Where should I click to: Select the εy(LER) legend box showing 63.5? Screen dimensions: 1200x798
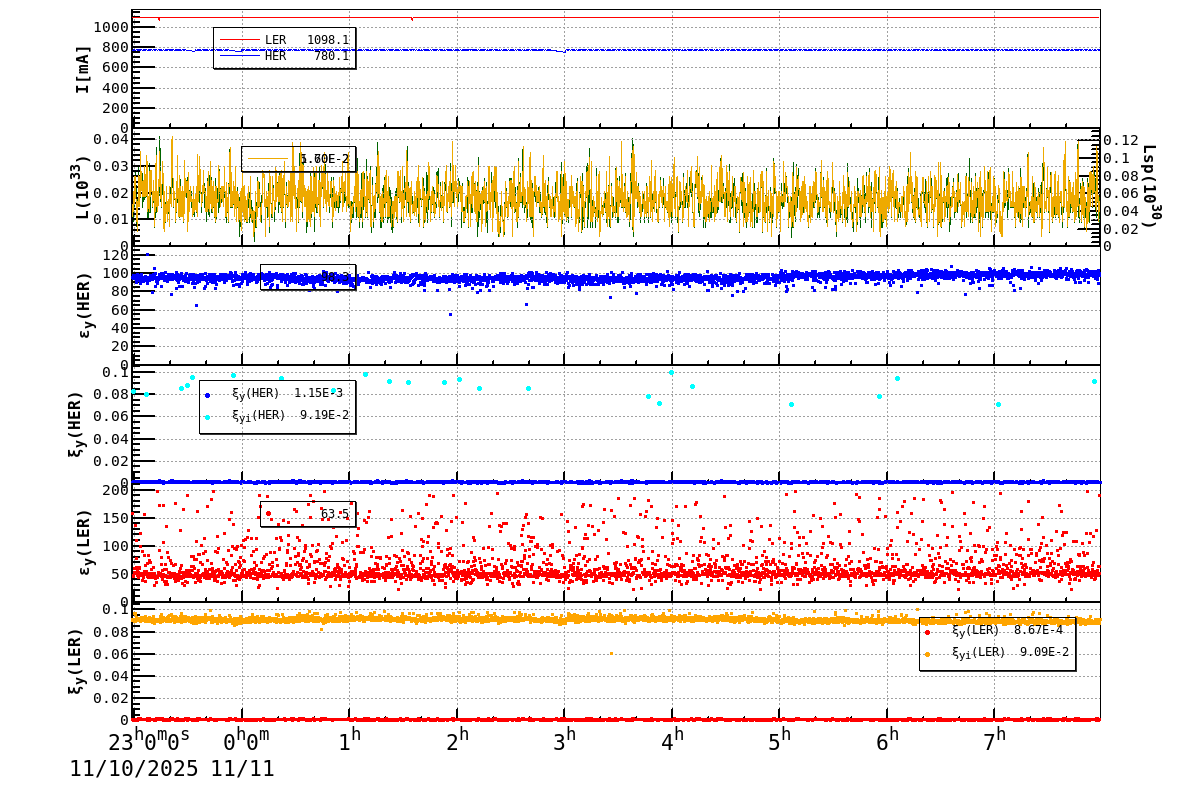tap(307, 514)
